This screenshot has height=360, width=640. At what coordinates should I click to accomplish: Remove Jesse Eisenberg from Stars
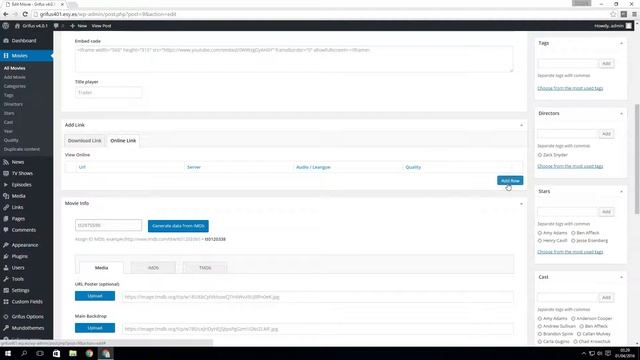tap(573, 241)
